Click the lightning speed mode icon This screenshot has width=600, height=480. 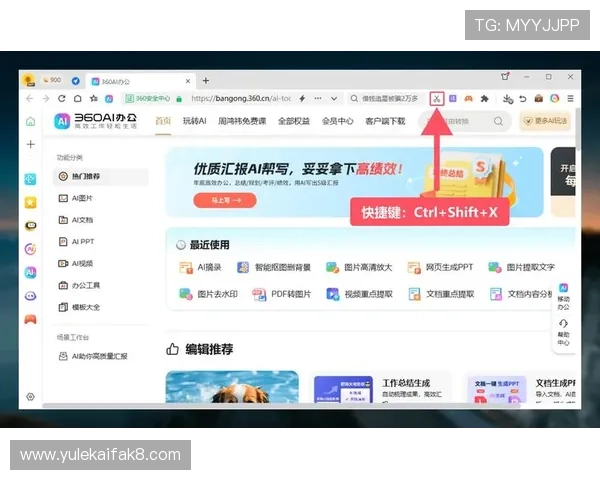click(x=302, y=98)
